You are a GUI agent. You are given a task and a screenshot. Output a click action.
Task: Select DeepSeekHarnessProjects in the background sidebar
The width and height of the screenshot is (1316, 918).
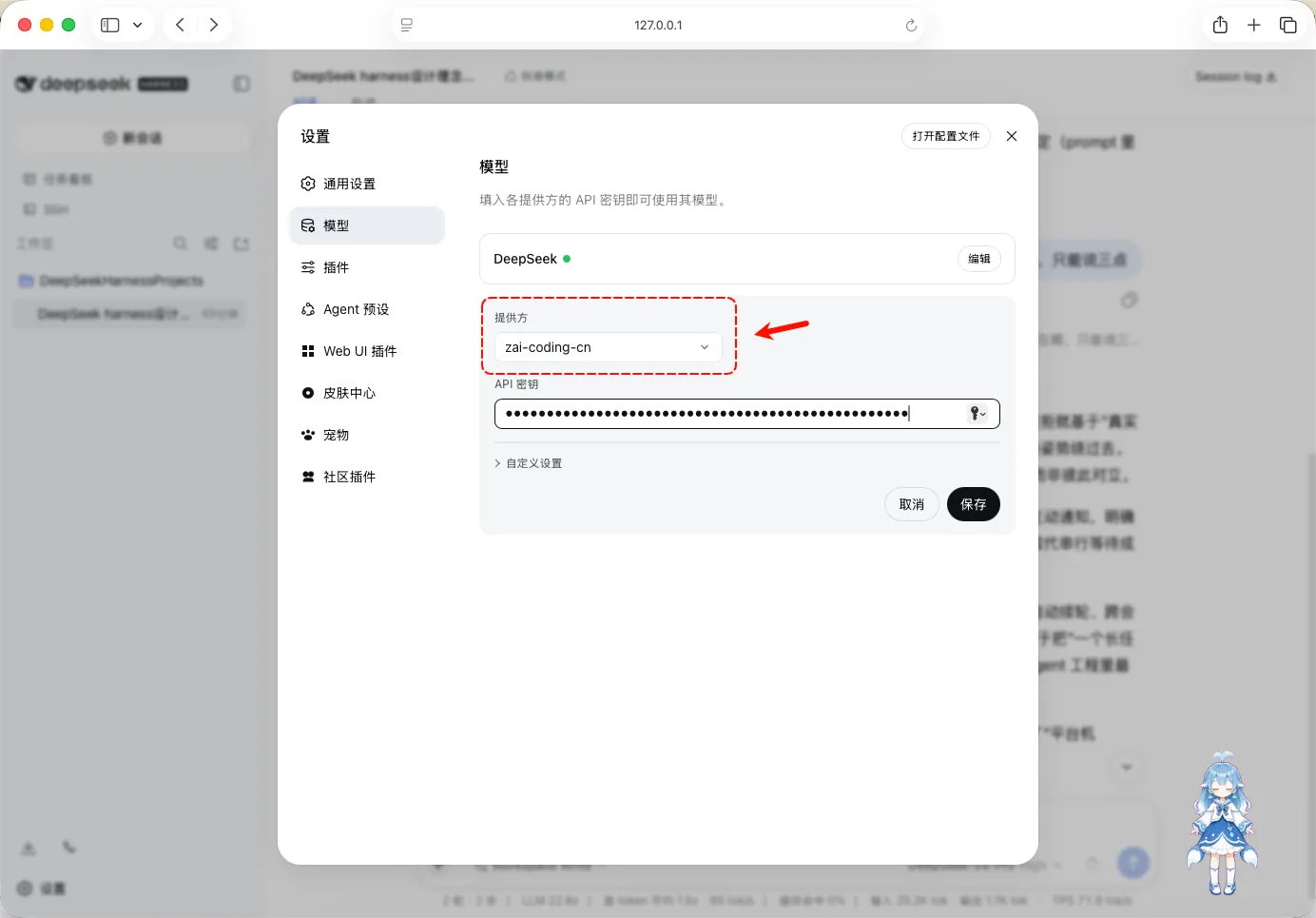pyautogui.click(x=122, y=281)
